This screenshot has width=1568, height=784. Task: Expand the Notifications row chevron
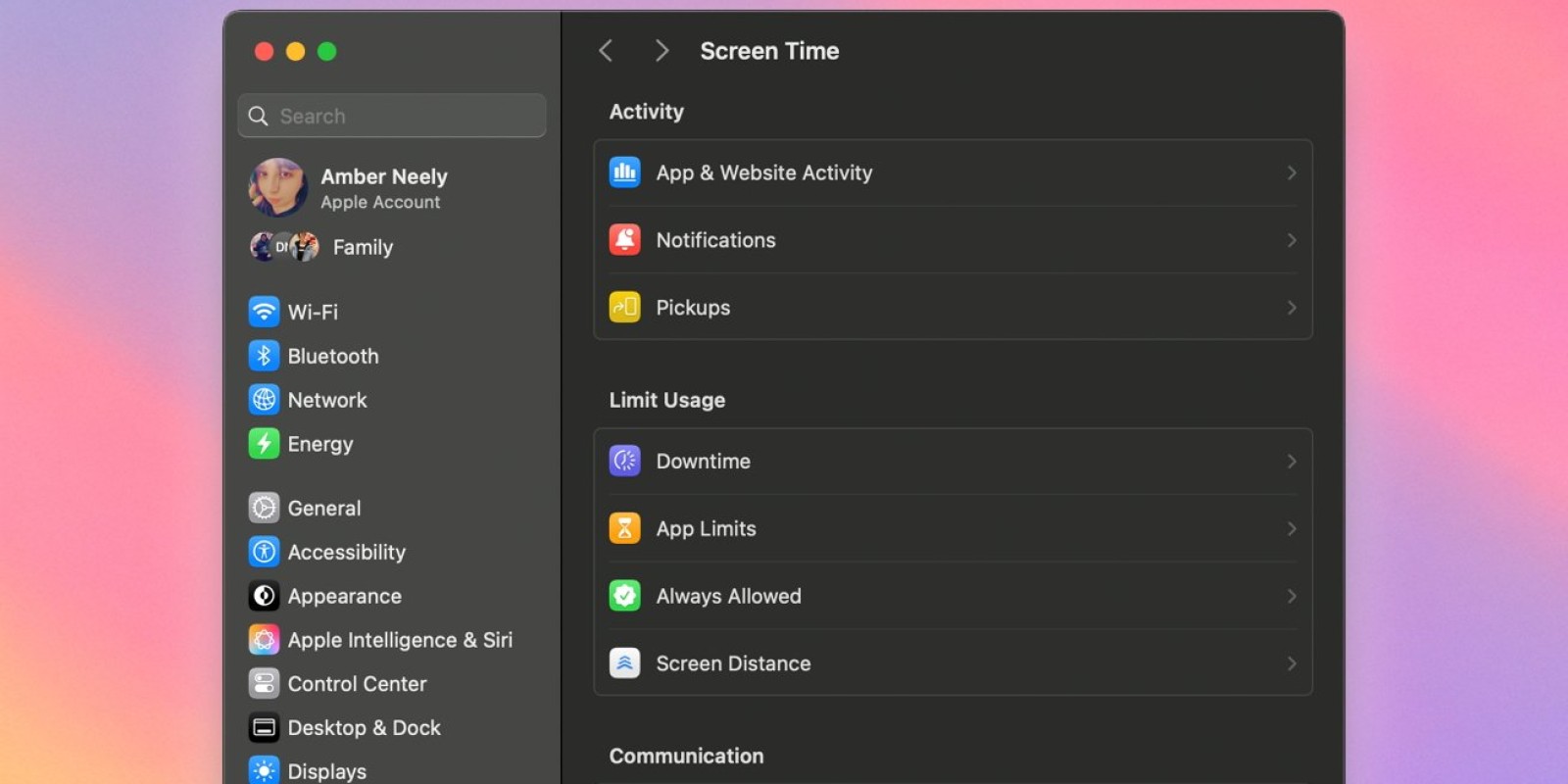point(1292,240)
